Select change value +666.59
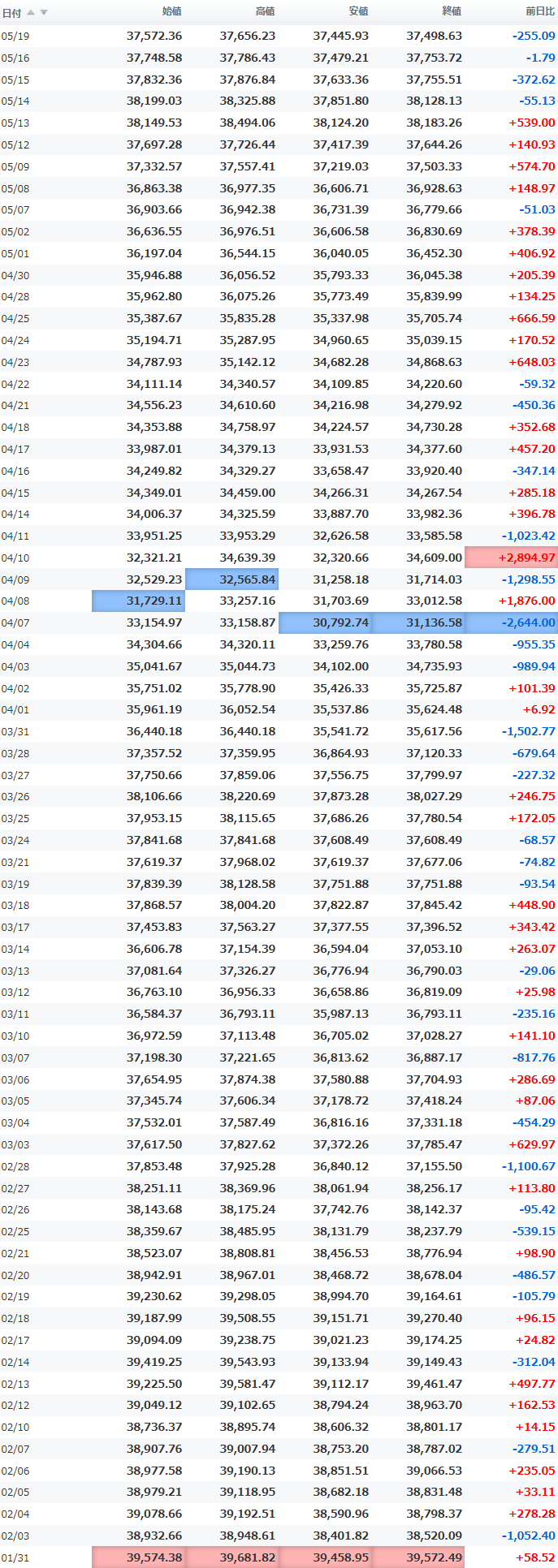The width and height of the screenshot is (558, 1568). [532, 318]
